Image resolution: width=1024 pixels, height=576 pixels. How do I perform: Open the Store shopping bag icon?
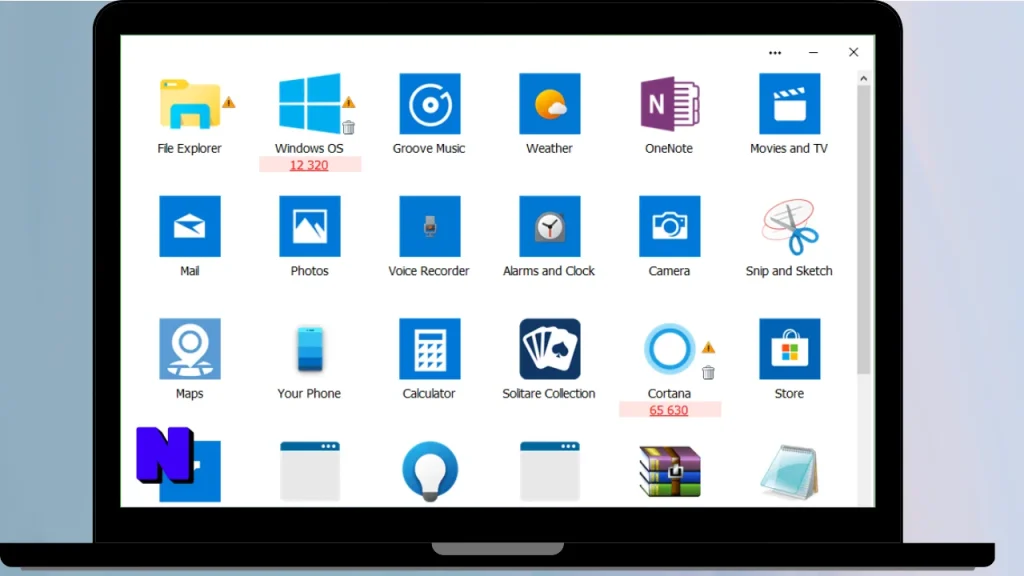point(790,349)
